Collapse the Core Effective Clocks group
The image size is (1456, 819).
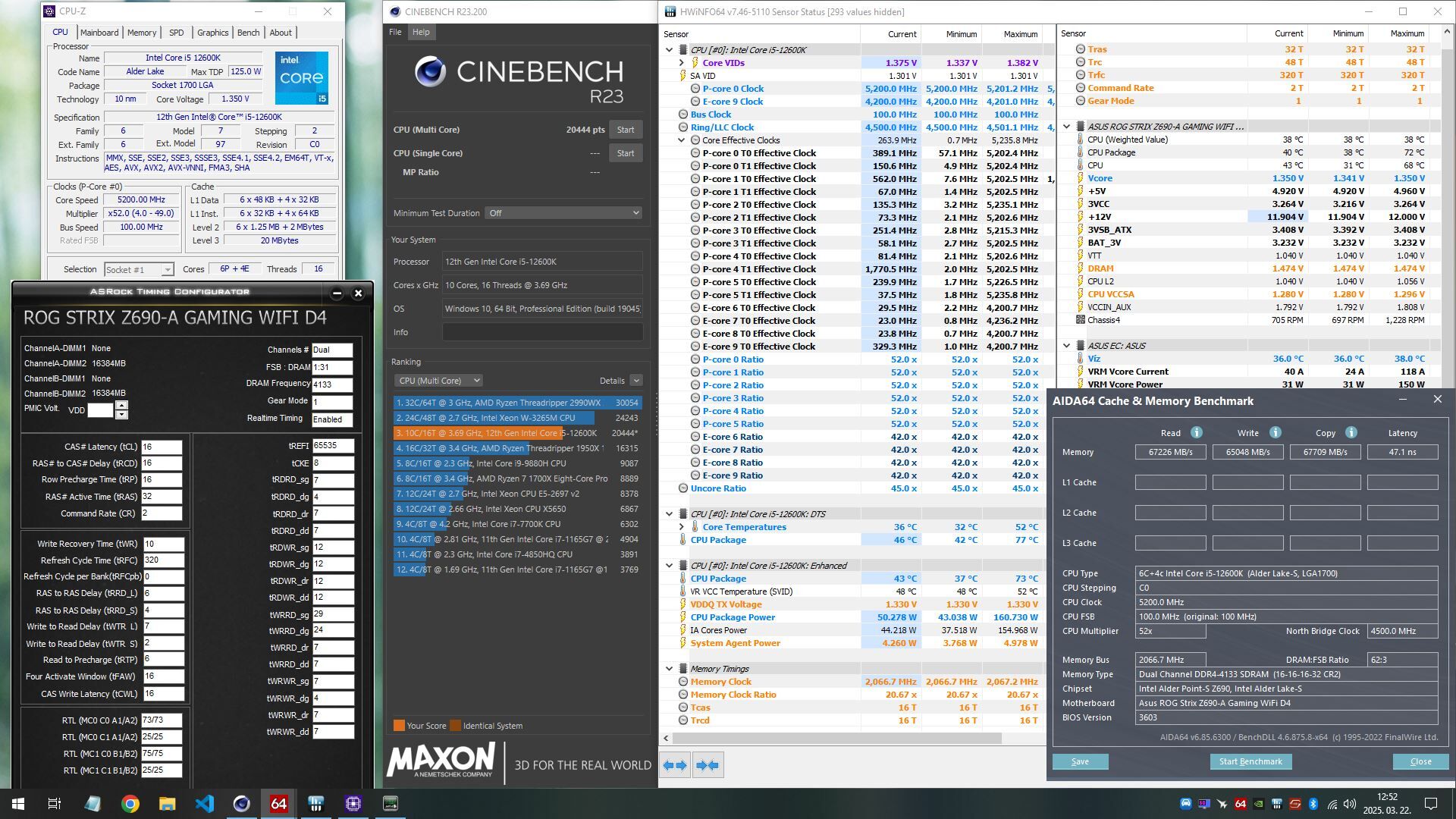pyautogui.click(x=681, y=140)
